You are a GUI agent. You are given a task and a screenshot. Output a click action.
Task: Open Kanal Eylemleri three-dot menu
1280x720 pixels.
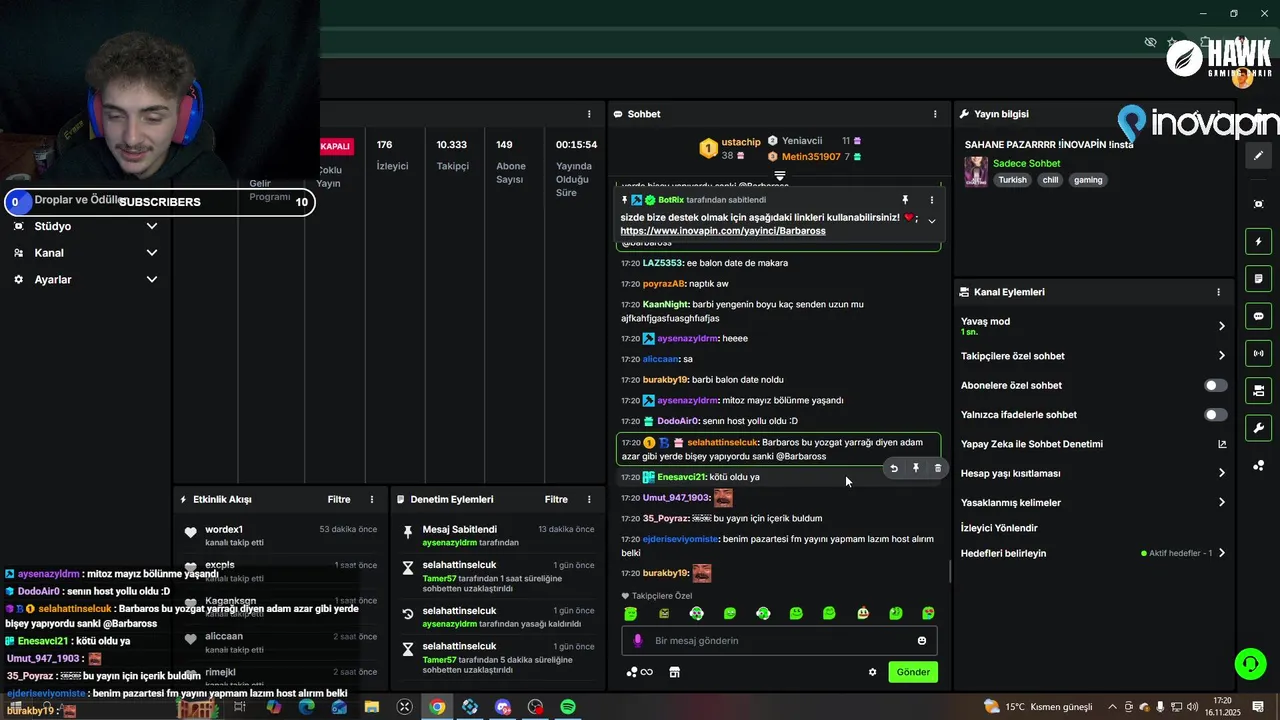point(1218,292)
